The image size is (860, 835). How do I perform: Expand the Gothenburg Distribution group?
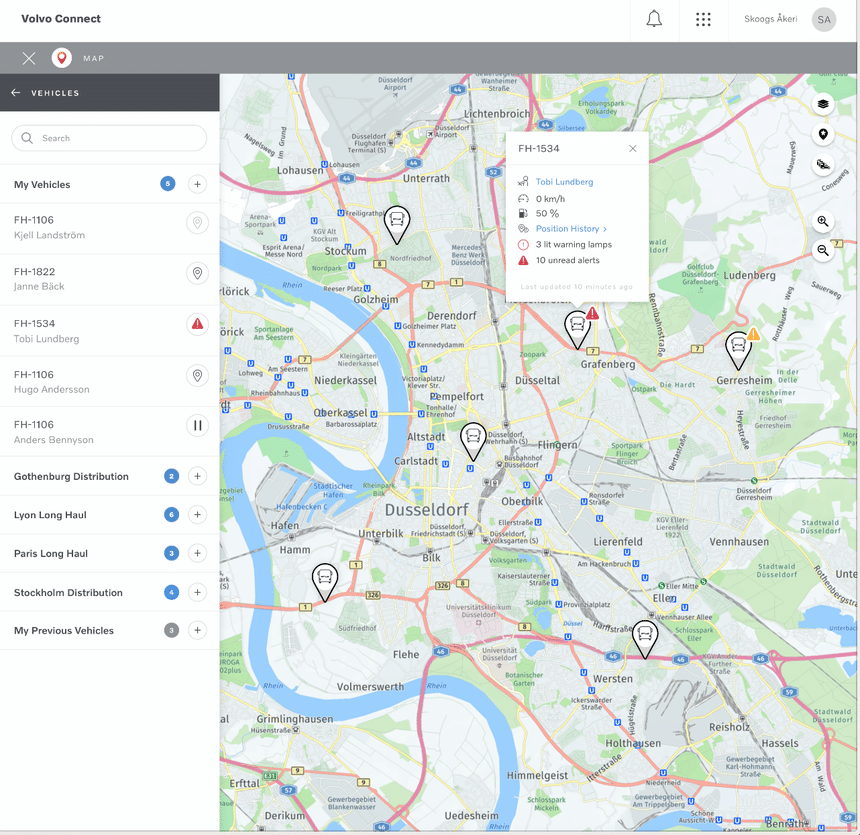coord(197,477)
